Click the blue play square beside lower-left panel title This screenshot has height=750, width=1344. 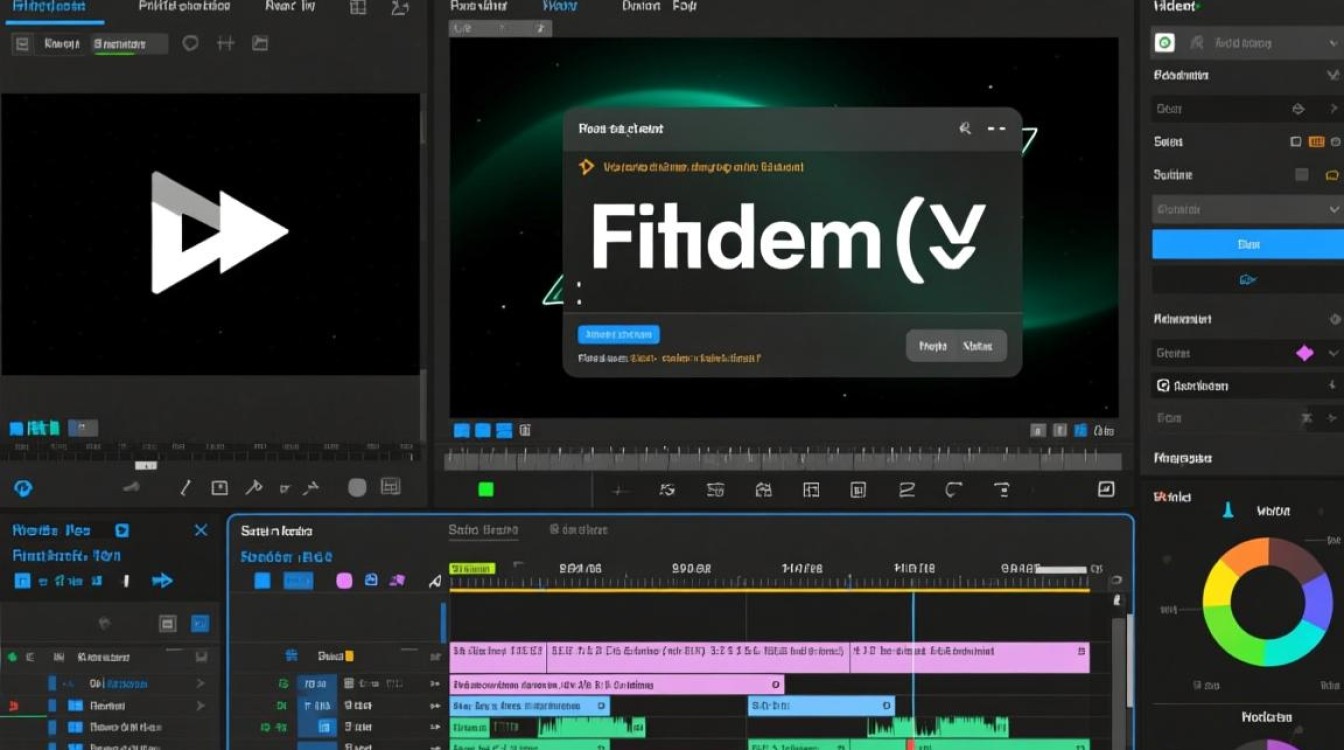[x=122, y=531]
